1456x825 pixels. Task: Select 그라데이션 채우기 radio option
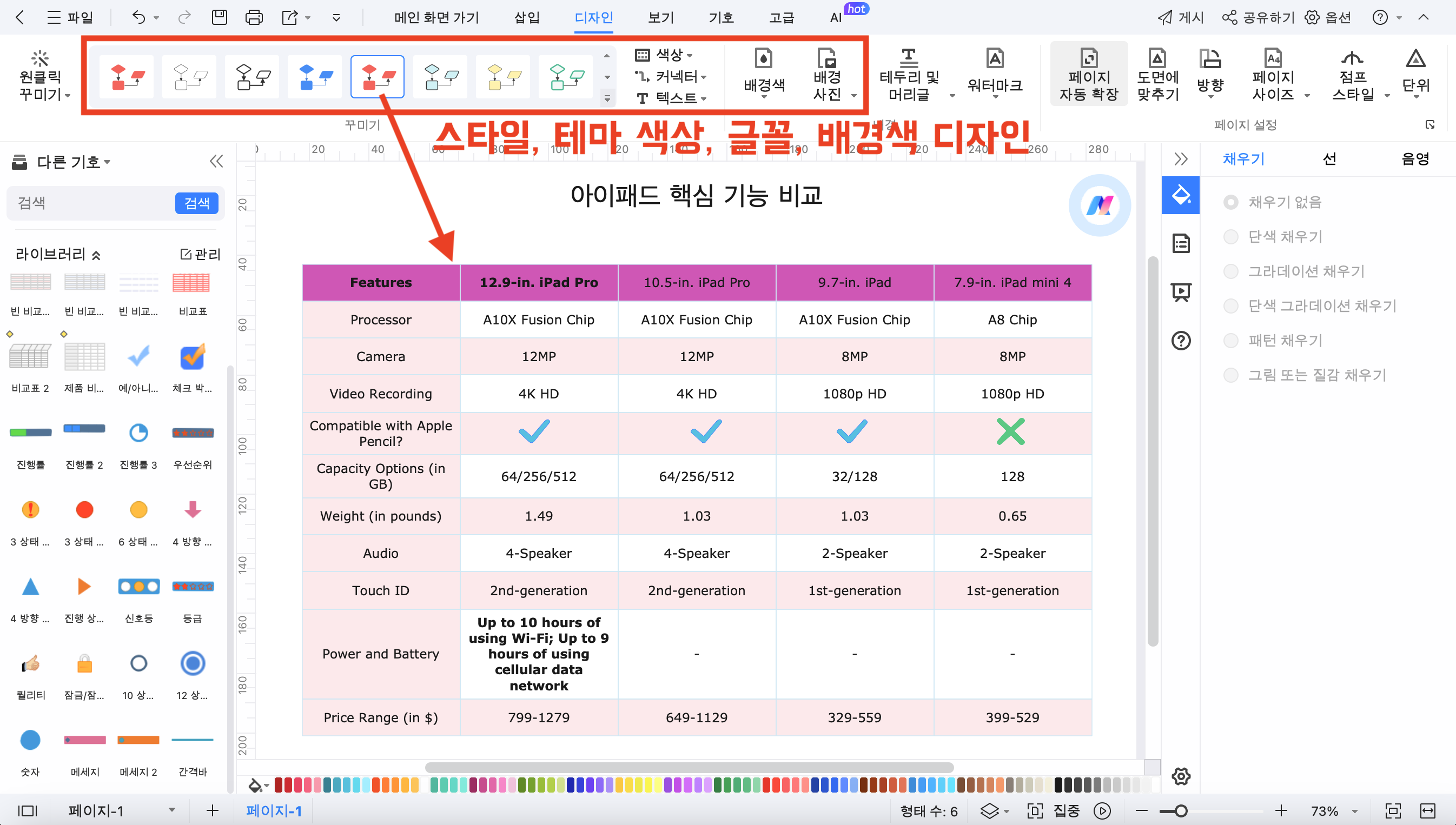pyautogui.click(x=1230, y=271)
